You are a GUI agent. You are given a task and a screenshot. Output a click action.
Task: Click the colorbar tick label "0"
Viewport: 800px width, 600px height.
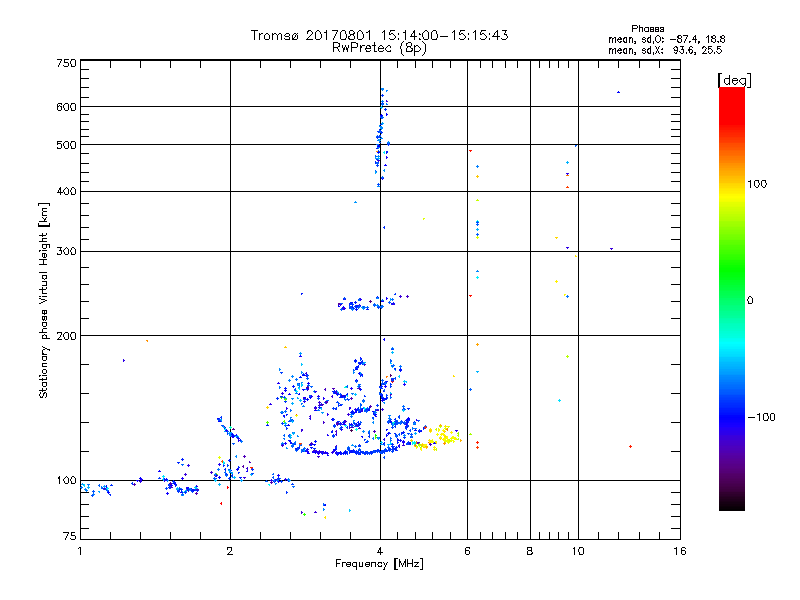coord(749,301)
